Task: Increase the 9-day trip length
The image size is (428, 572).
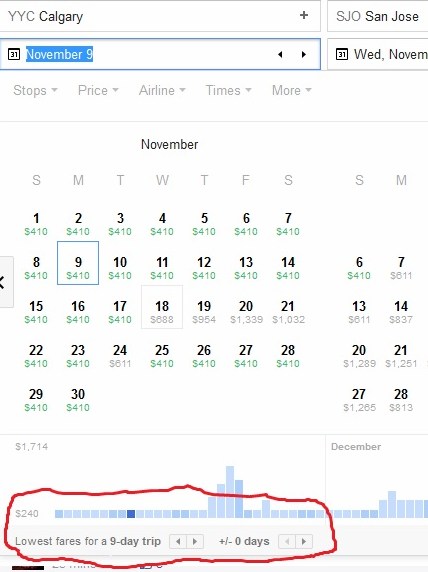Action: pos(195,541)
